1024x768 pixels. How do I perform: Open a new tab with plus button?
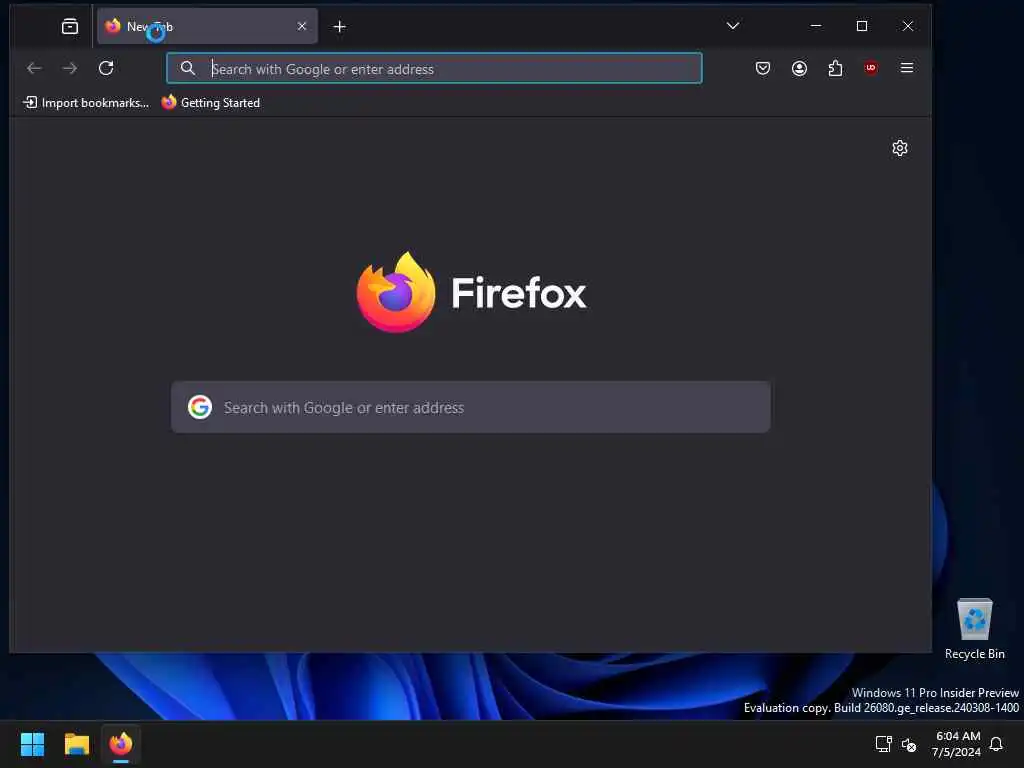(x=340, y=26)
